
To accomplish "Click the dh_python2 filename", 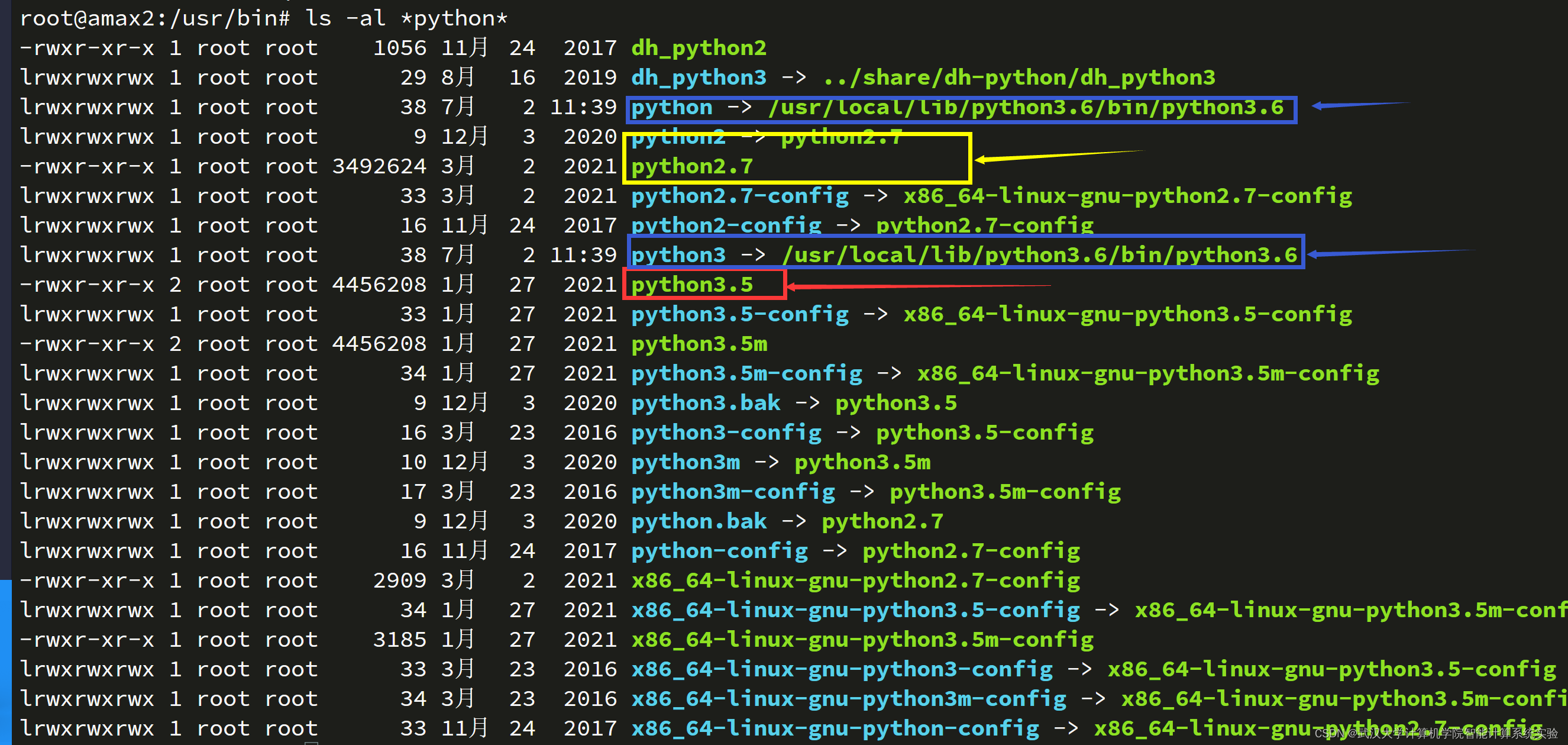I will pyautogui.click(x=699, y=47).
